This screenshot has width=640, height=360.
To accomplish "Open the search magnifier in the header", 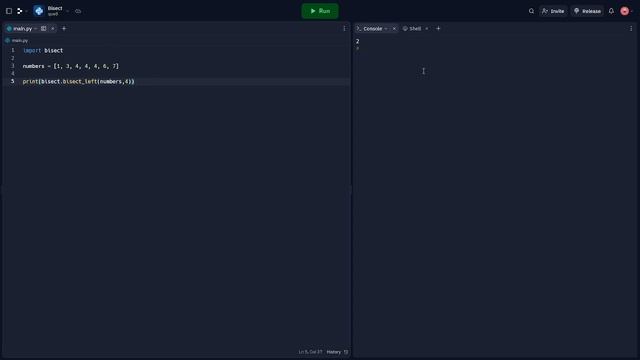I will point(531,11).
